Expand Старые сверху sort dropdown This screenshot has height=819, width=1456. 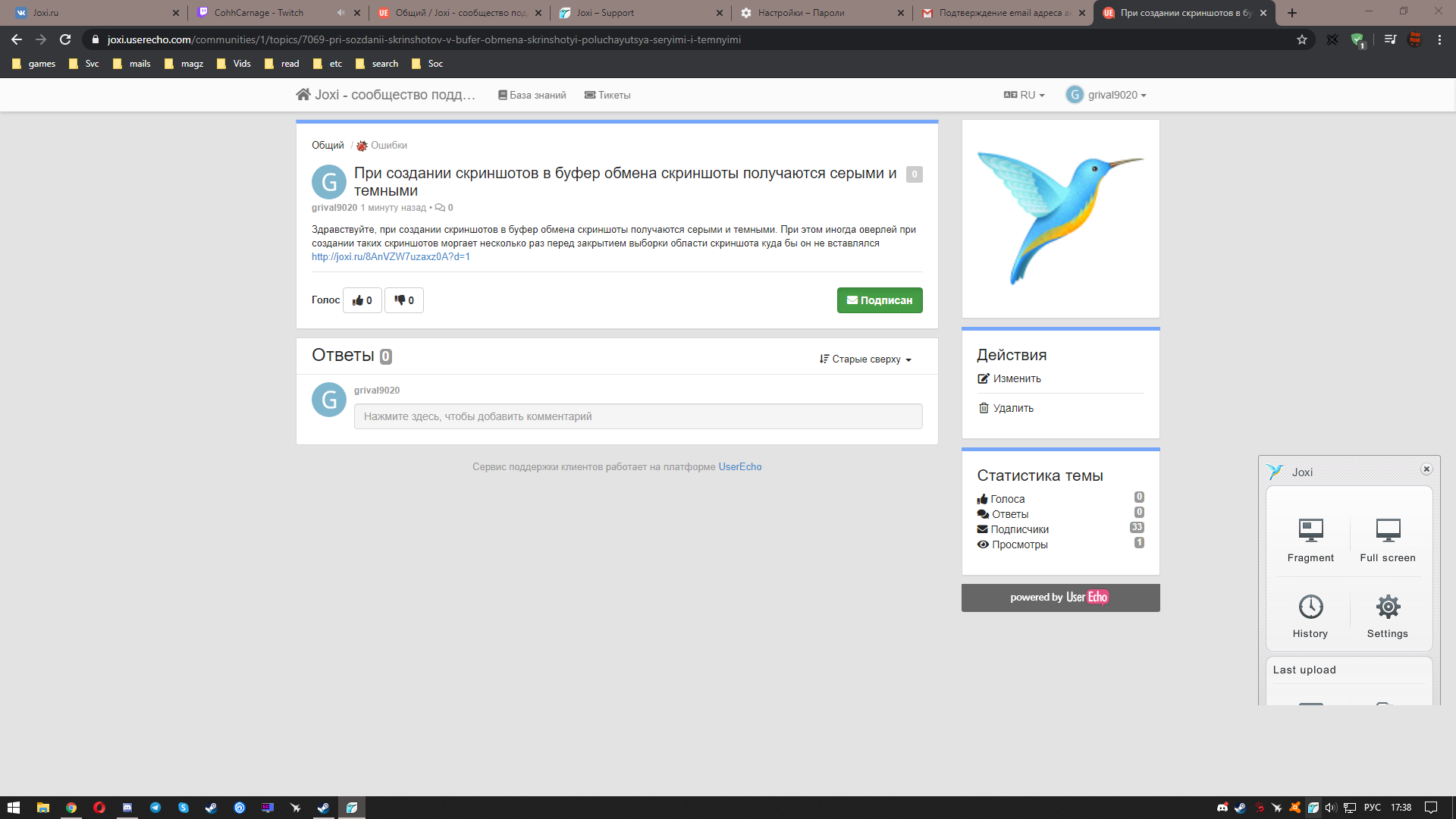[x=866, y=359]
